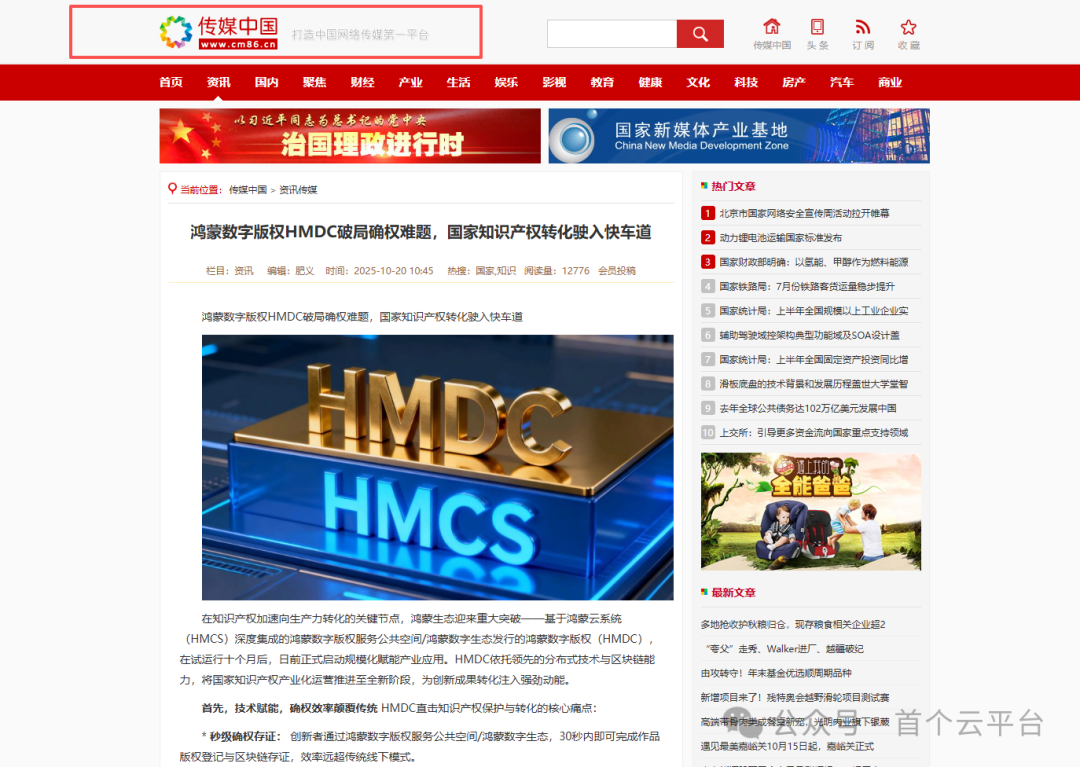1080x767 pixels.
Task: Open the 国家新媒体产业基地 banner
Action: 739,136
